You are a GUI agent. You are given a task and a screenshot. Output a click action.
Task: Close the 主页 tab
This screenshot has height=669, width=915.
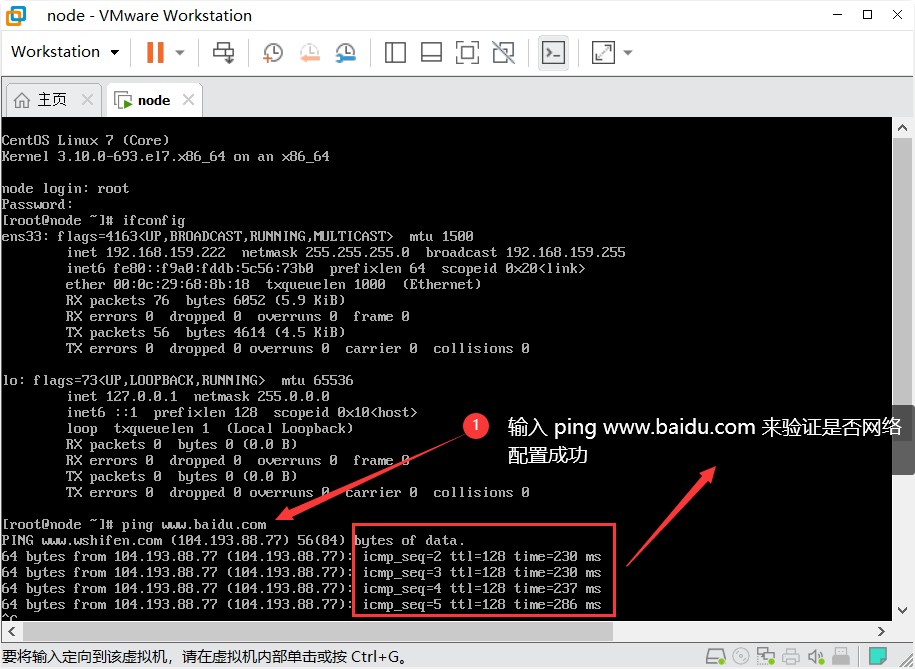tap(88, 100)
